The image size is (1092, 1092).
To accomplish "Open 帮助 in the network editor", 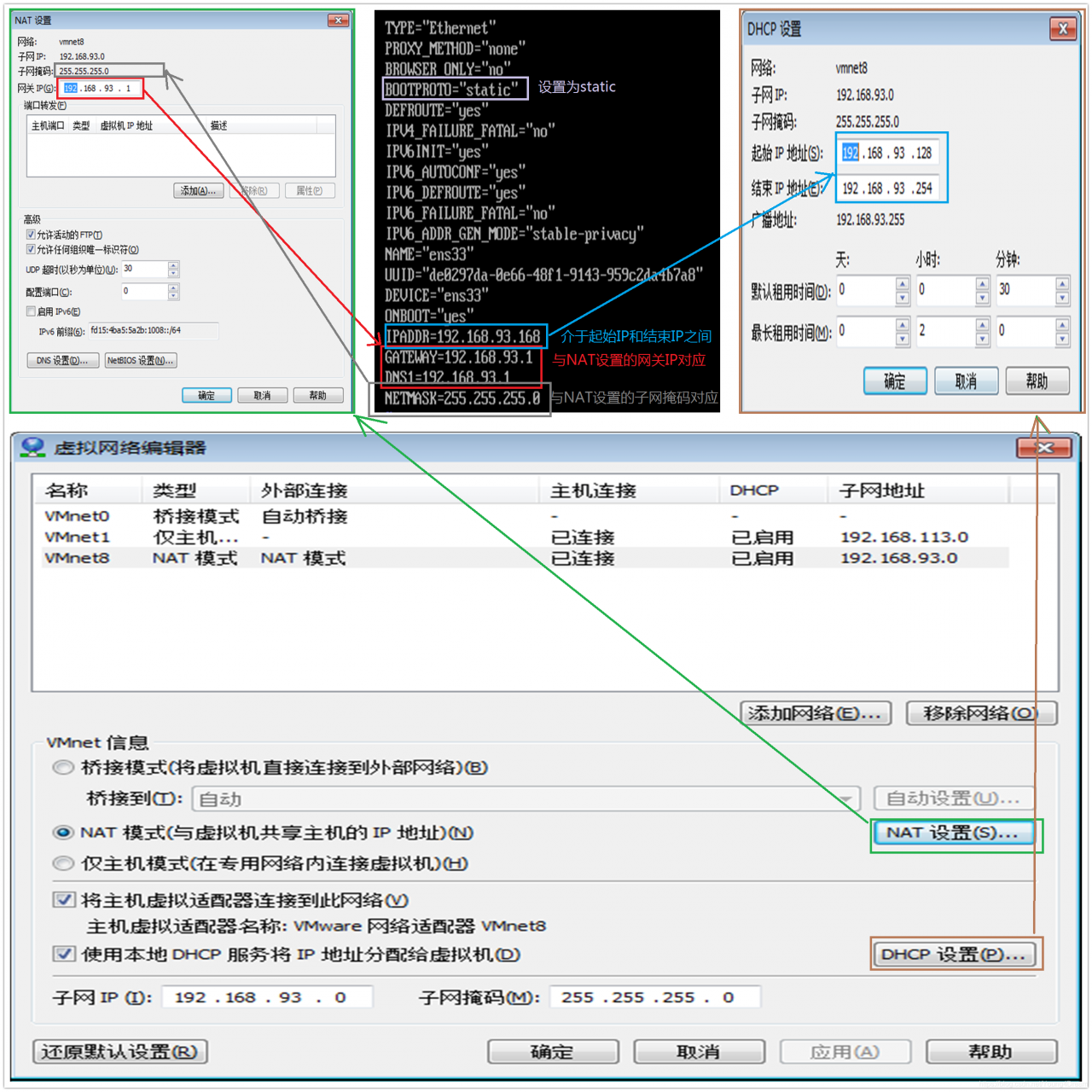I will pyautogui.click(x=991, y=1052).
